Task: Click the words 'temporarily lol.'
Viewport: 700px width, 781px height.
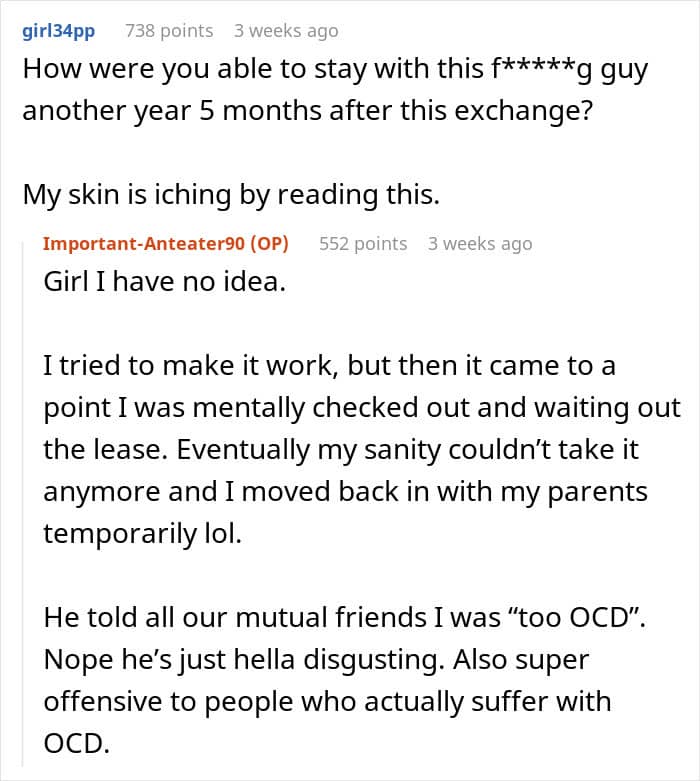Action: [142, 533]
